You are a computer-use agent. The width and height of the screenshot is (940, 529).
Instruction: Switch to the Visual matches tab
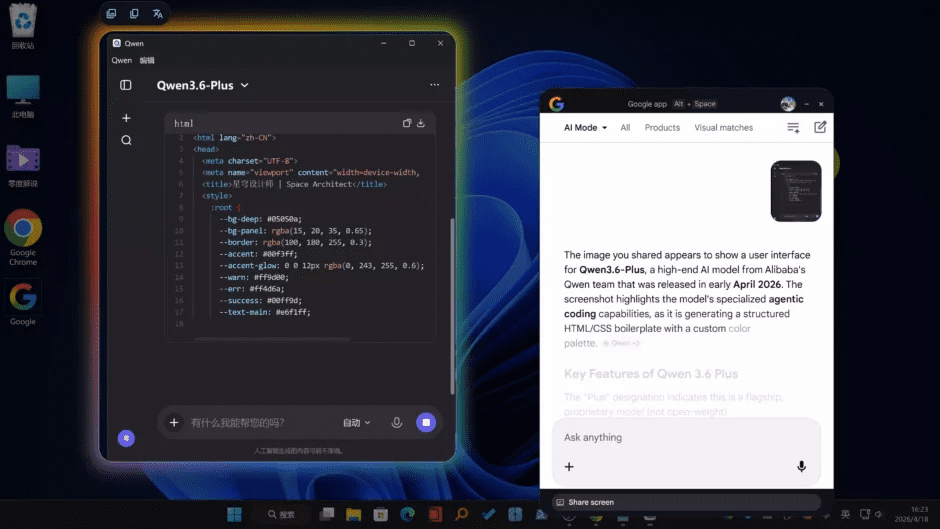723,128
